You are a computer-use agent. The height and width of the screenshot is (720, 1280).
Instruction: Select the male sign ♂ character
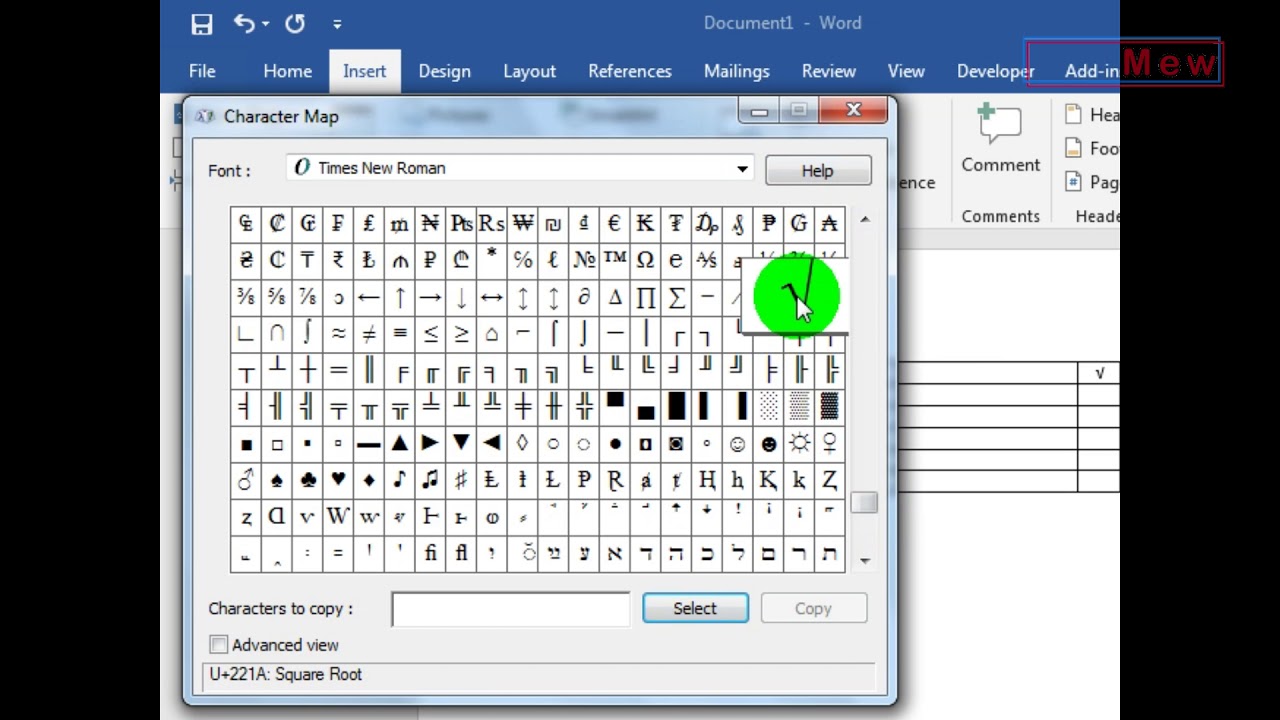[246, 480]
